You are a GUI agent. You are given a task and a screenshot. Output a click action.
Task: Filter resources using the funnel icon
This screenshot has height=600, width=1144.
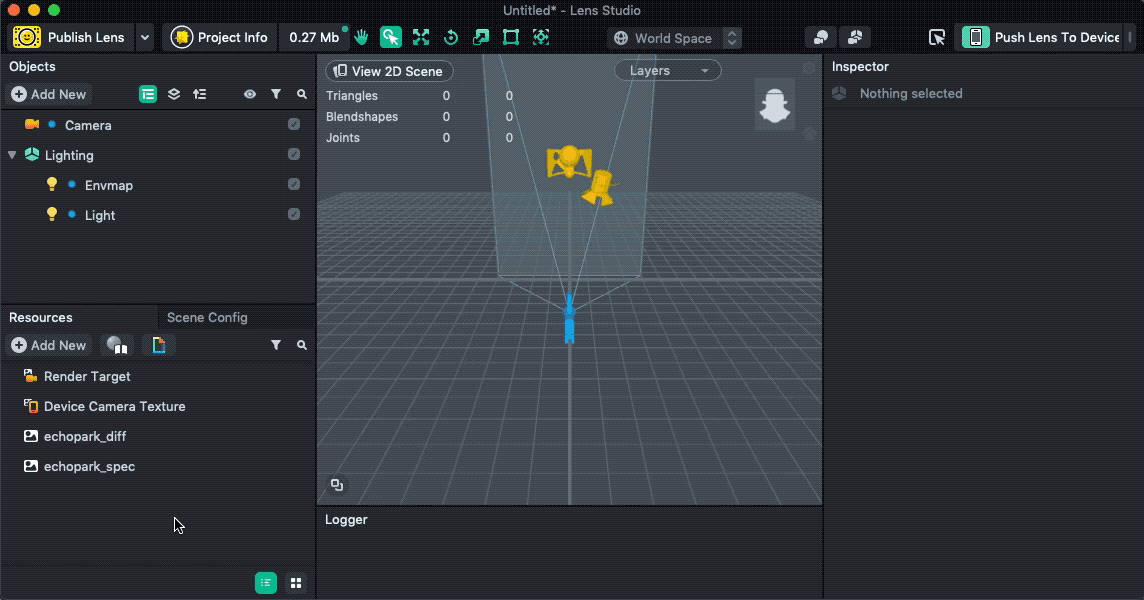[276, 345]
